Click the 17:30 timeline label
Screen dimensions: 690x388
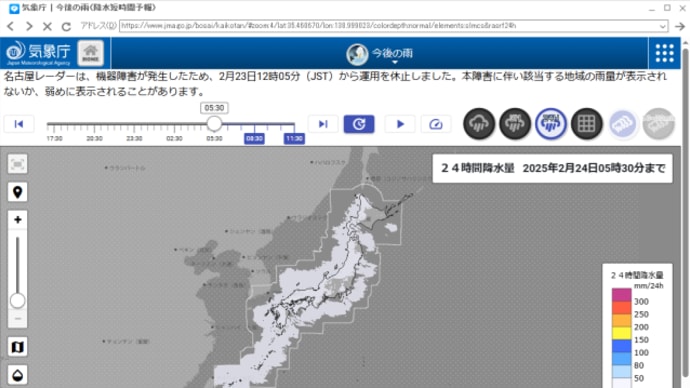[x=54, y=139]
